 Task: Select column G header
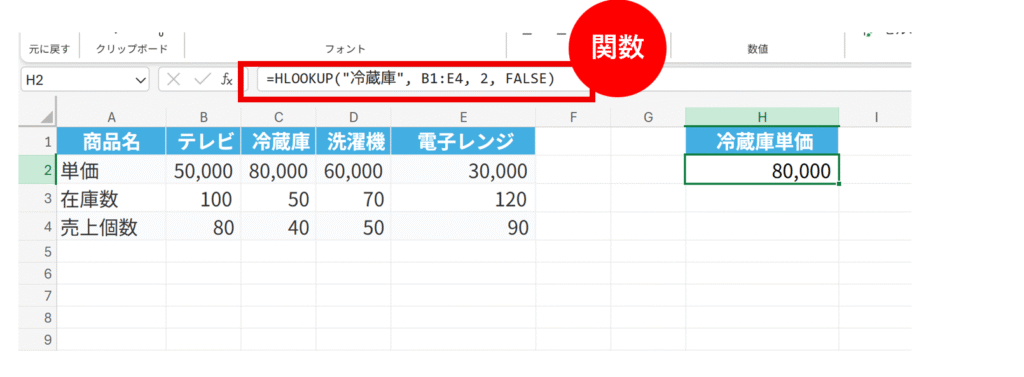(648, 117)
